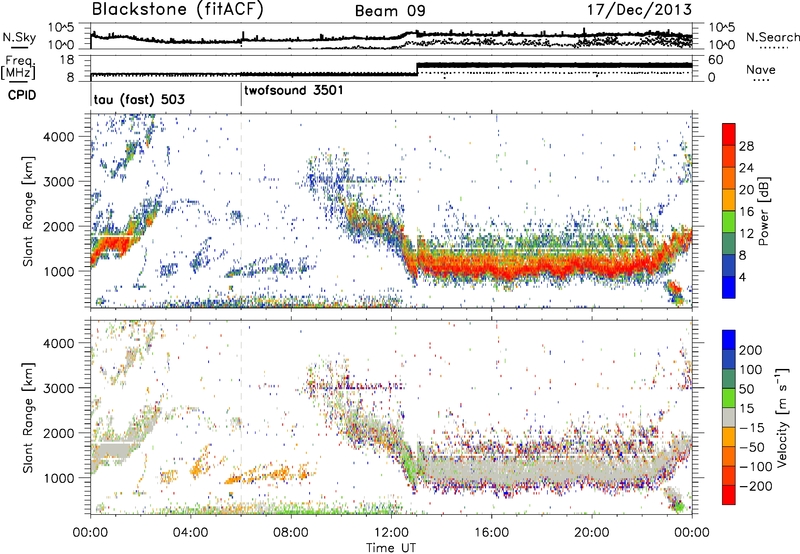Click the frequency step-up near 13:00 UT
This screenshot has width=800, height=554.
pos(417,69)
